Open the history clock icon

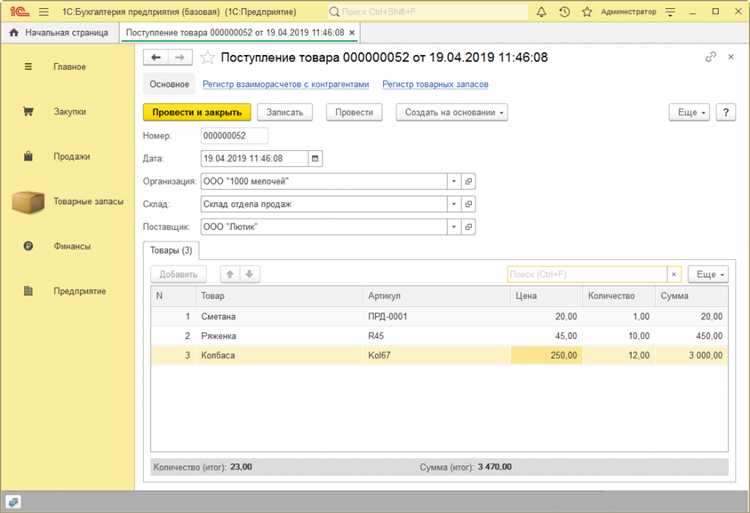click(564, 12)
